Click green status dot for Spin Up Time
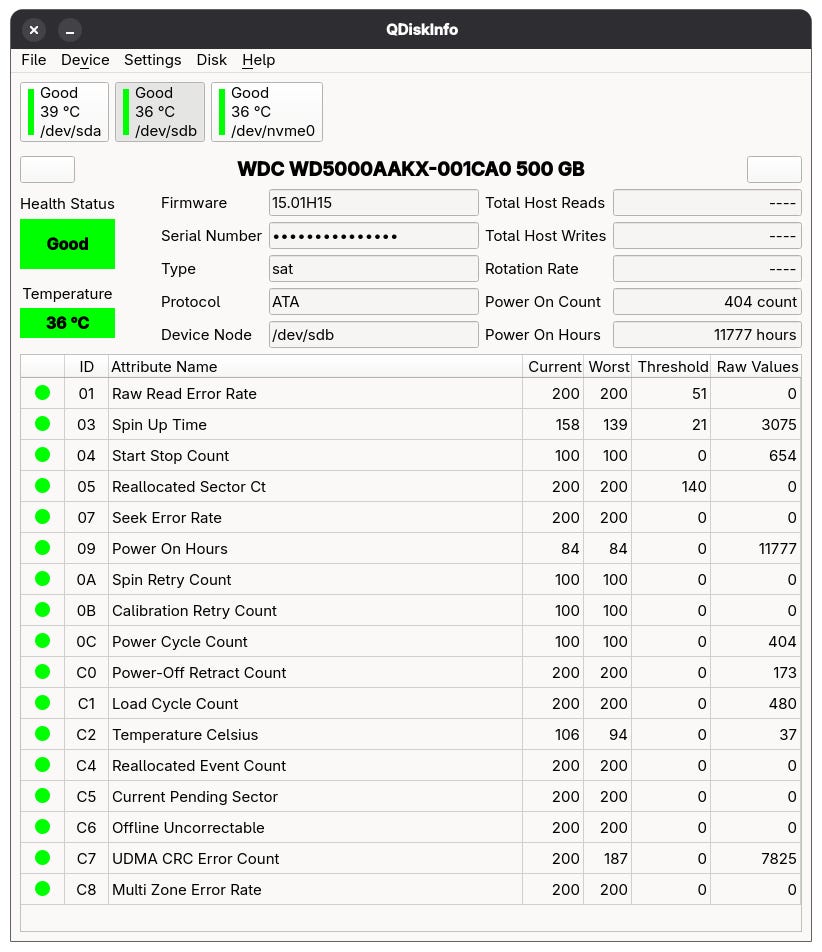The height and width of the screenshot is (952, 822). pos(42,424)
